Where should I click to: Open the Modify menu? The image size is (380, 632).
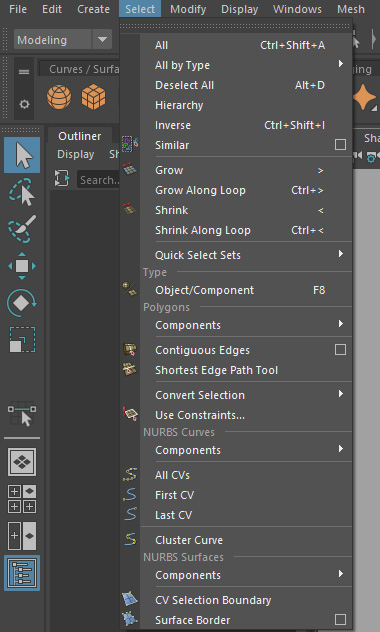pyautogui.click(x=188, y=9)
